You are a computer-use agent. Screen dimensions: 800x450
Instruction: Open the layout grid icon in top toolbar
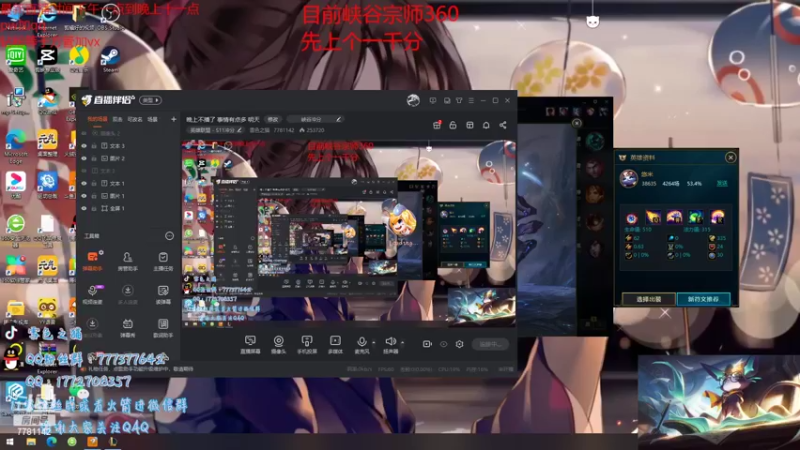point(470,125)
